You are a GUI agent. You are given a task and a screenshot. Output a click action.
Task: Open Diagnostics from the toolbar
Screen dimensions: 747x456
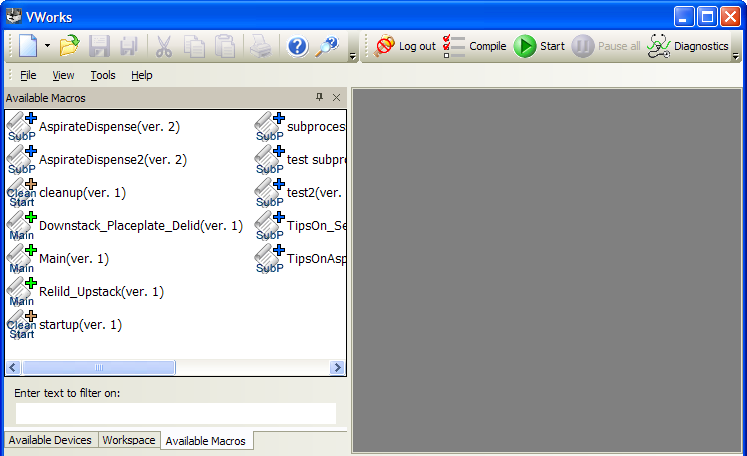coord(688,46)
